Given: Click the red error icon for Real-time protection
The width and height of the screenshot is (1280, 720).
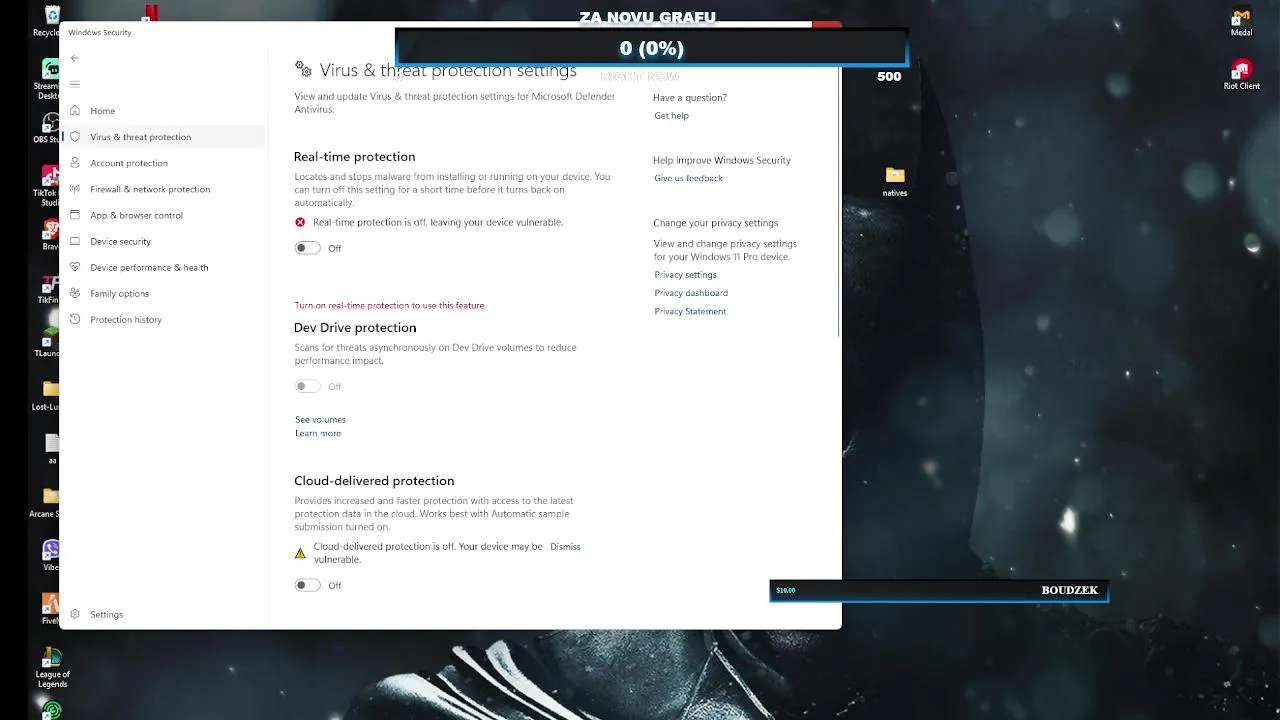Looking at the screenshot, I should pyautogui.click(x=300, y=222).
